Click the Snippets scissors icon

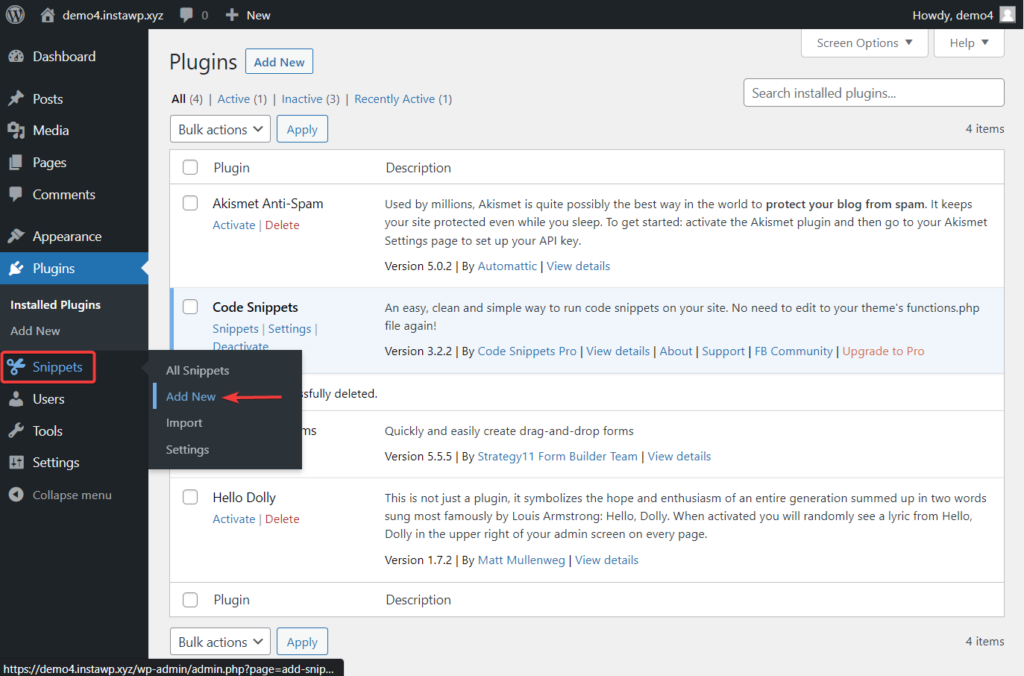[x=16, y=367]
